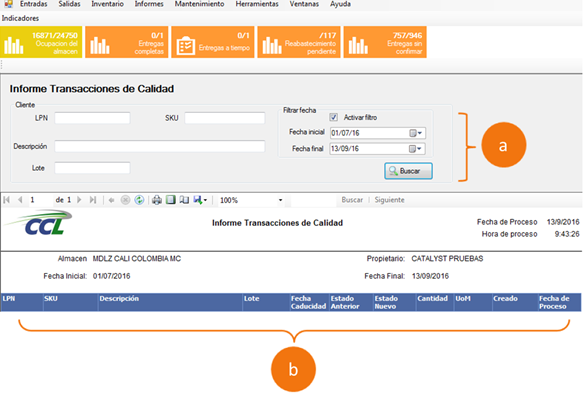Open the Informes menu
This screenshot has width=586, height=393.
(x=149, y=4)
